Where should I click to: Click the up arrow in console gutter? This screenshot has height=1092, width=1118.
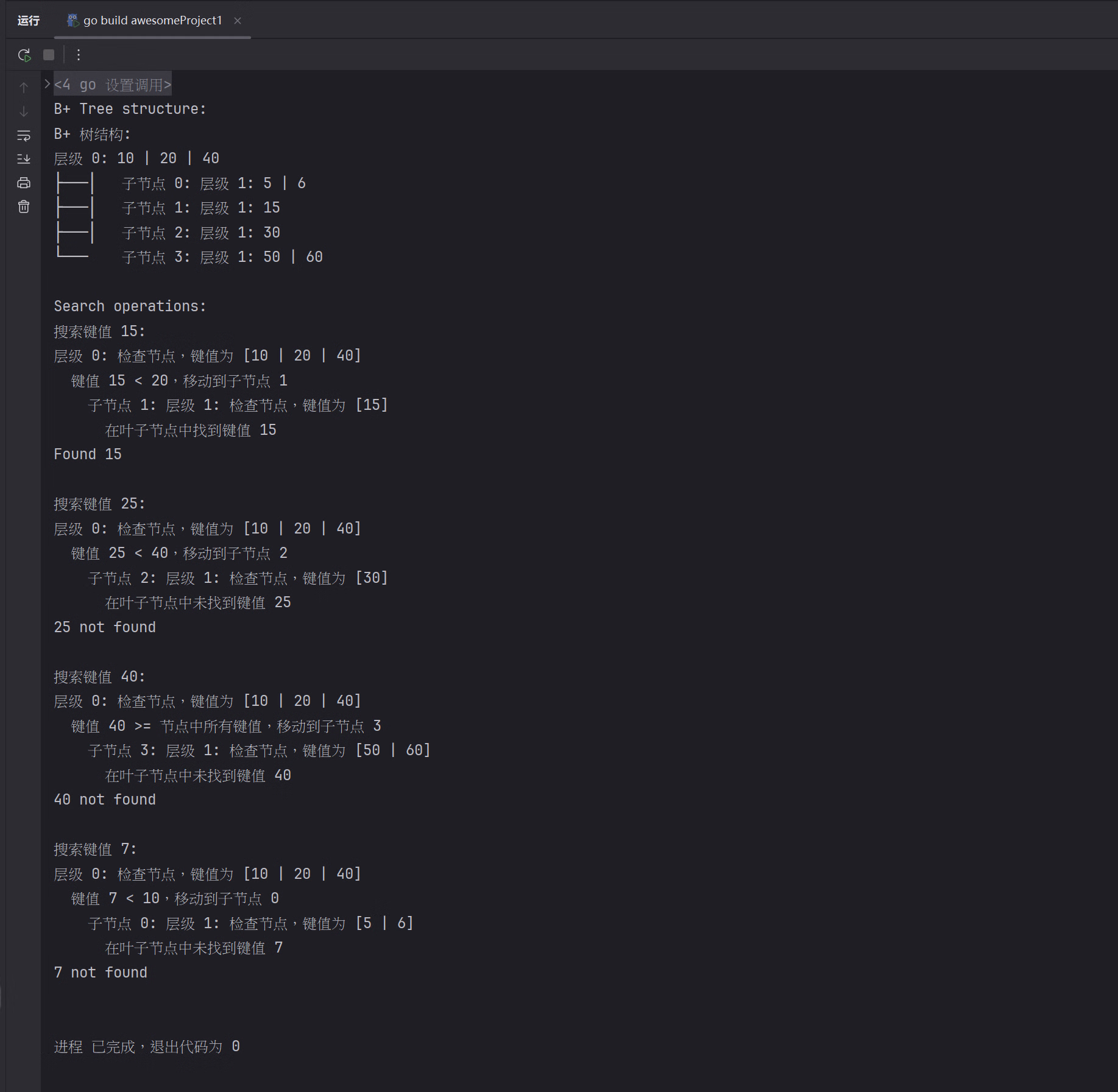24,88
